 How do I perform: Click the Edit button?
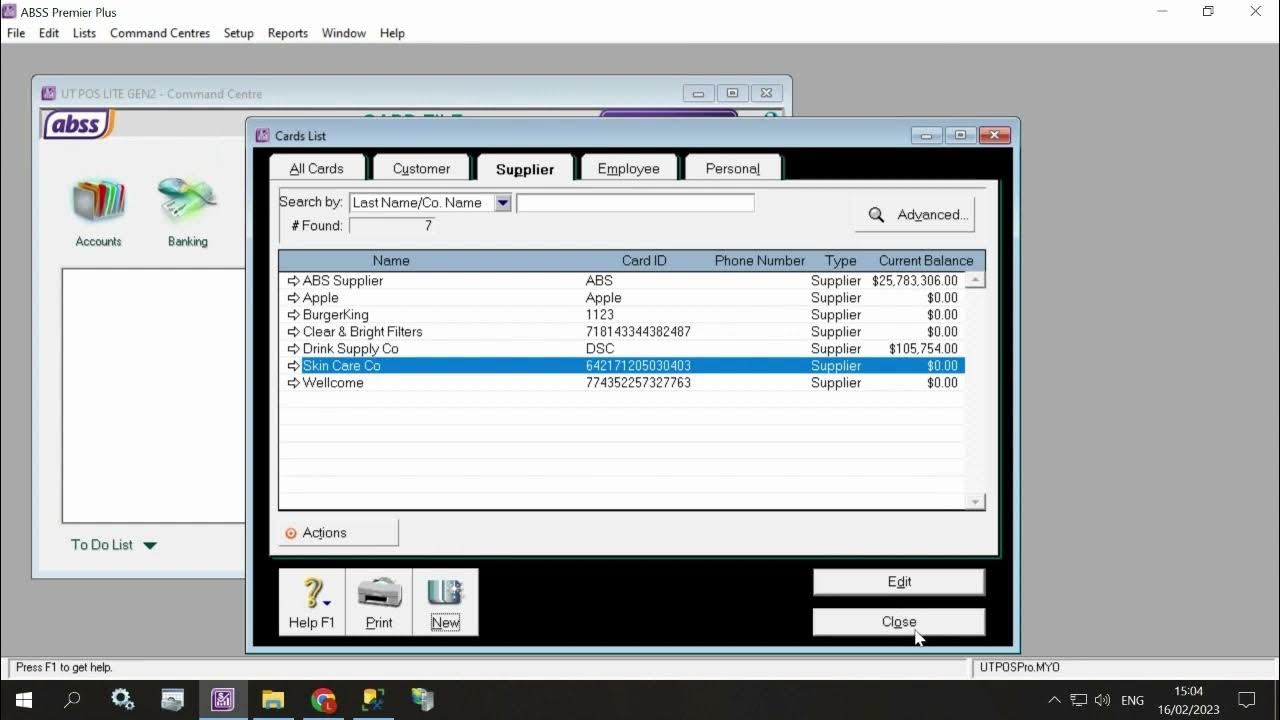pyautogui.click(x=899, y=582)
